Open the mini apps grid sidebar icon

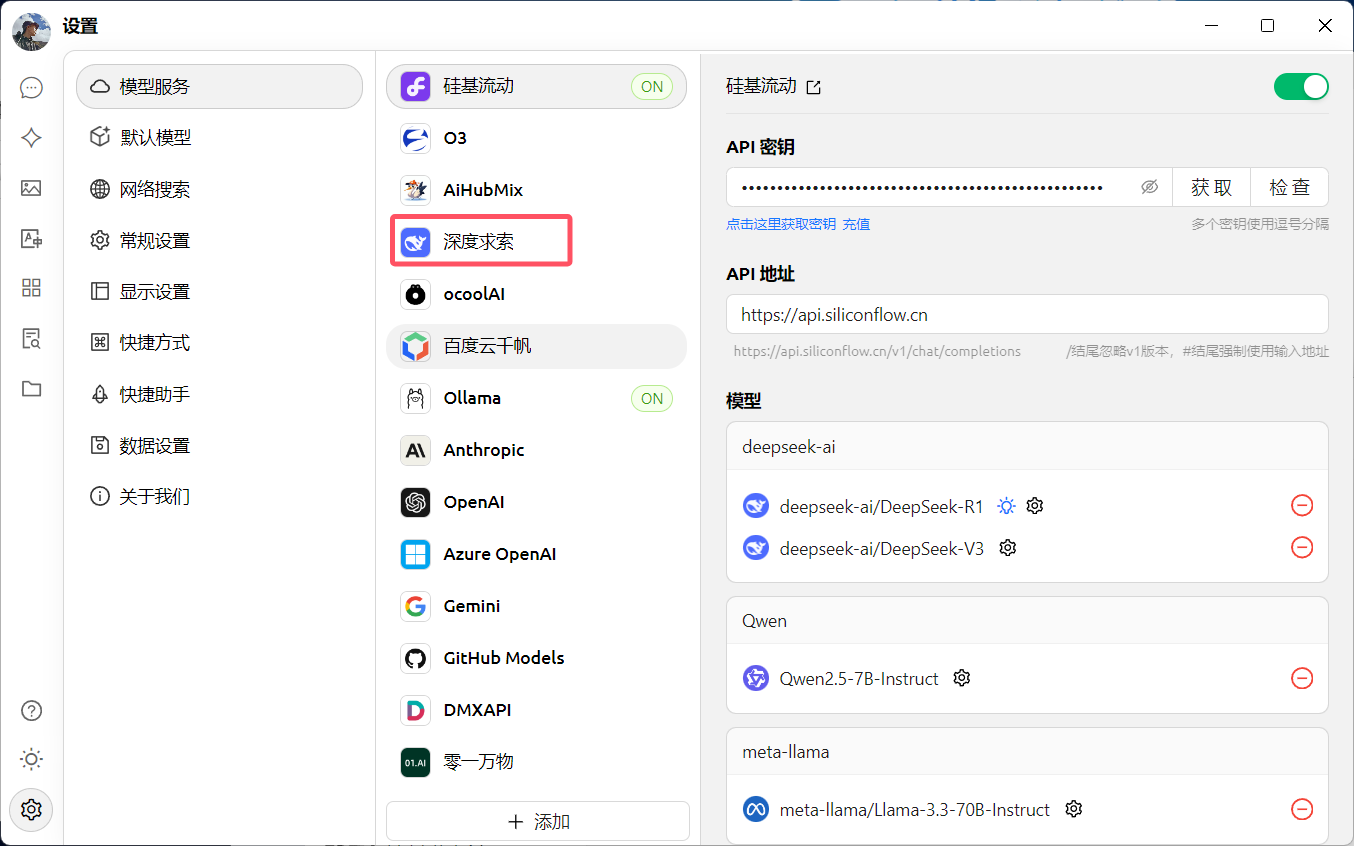click(x=31, y=288)
